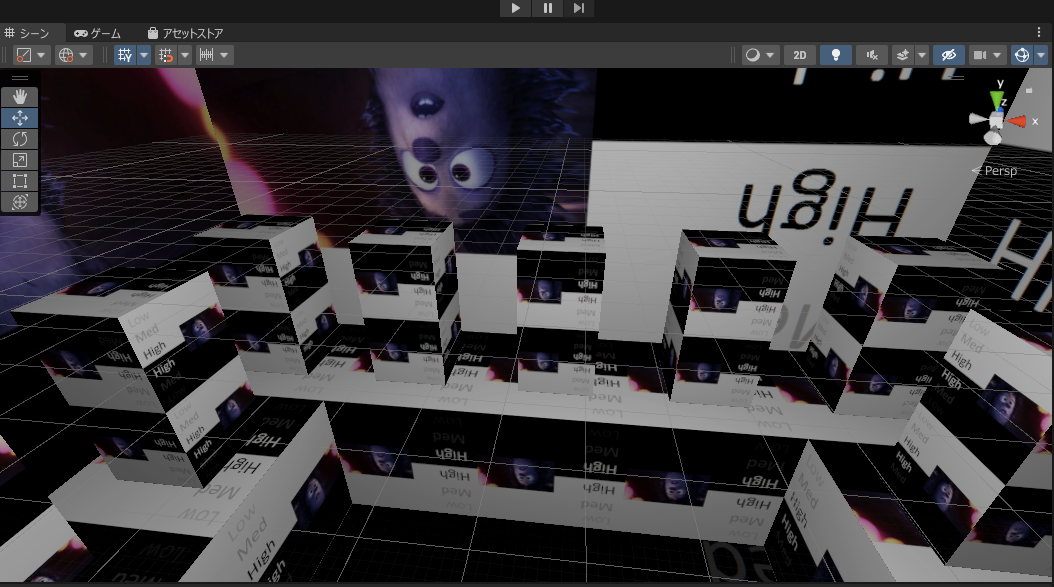Image resolution: width=1054 pixels, height=587 pixels.
Task: Toggle Persp projection label
Action: [994, 171]
